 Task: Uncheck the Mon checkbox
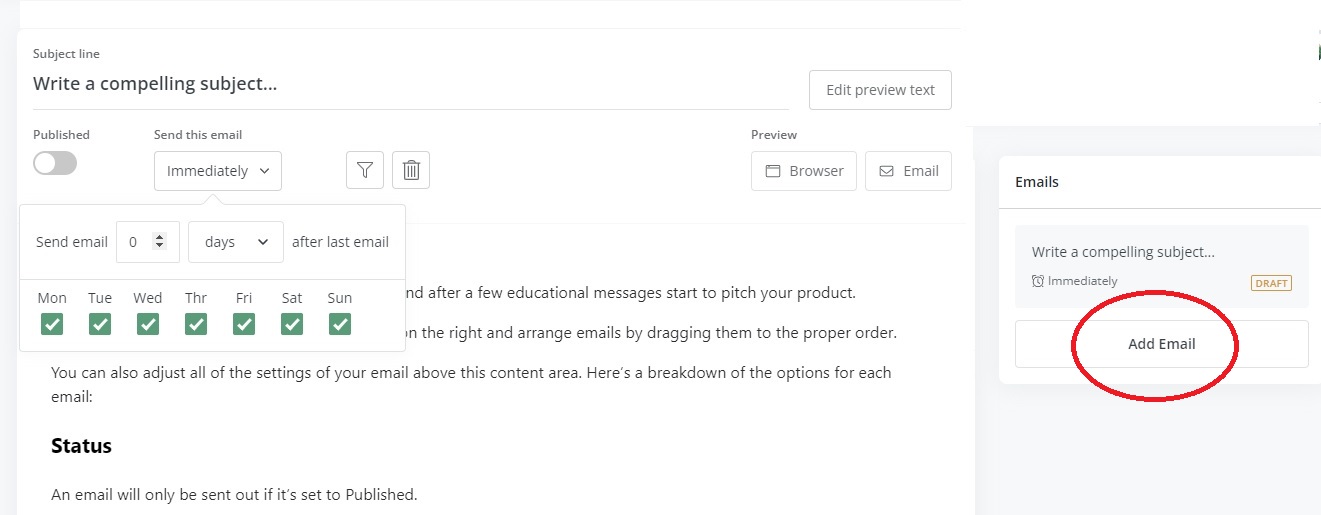(x=52, y=324)
